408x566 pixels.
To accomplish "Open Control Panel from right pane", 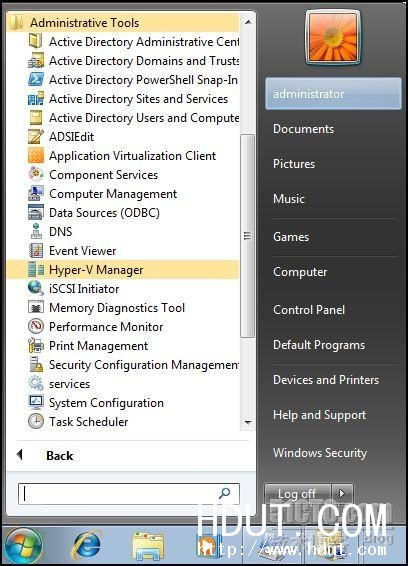I will (x=309, y=310).
